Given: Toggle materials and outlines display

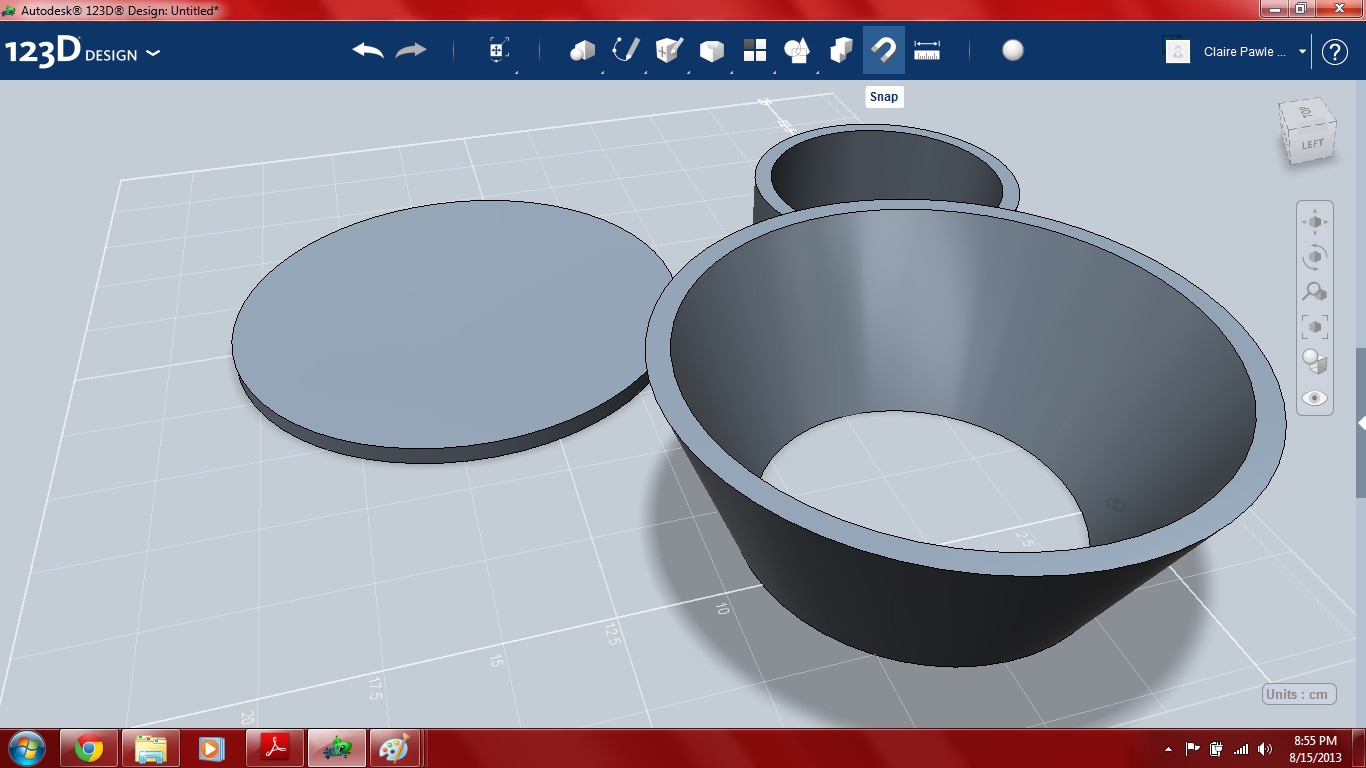Looking at the screenshot, I should click(1315, 361).
